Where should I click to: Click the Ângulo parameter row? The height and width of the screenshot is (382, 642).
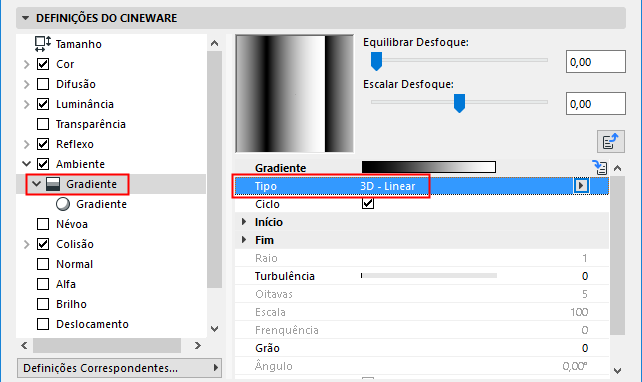(x=422, y=366)
